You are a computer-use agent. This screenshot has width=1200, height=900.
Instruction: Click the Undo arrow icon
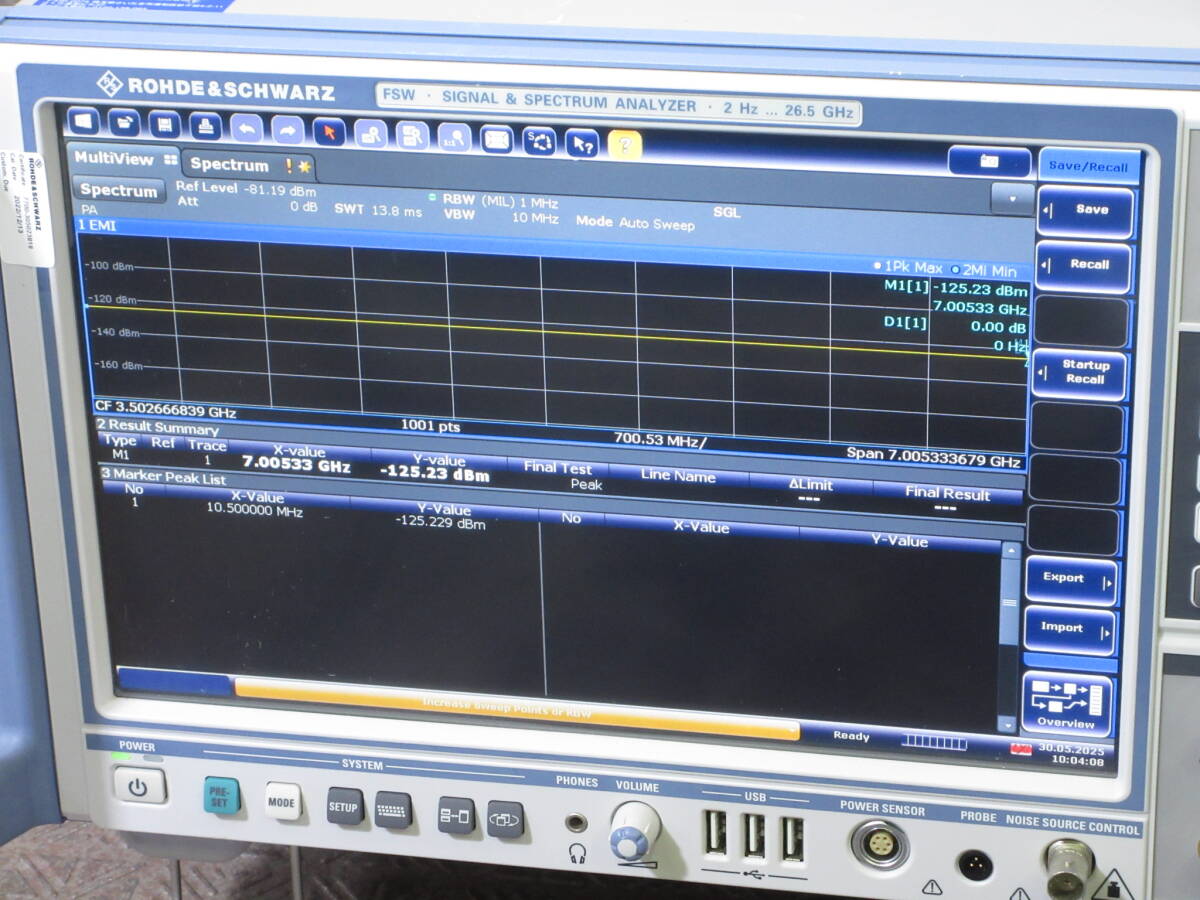246,128
